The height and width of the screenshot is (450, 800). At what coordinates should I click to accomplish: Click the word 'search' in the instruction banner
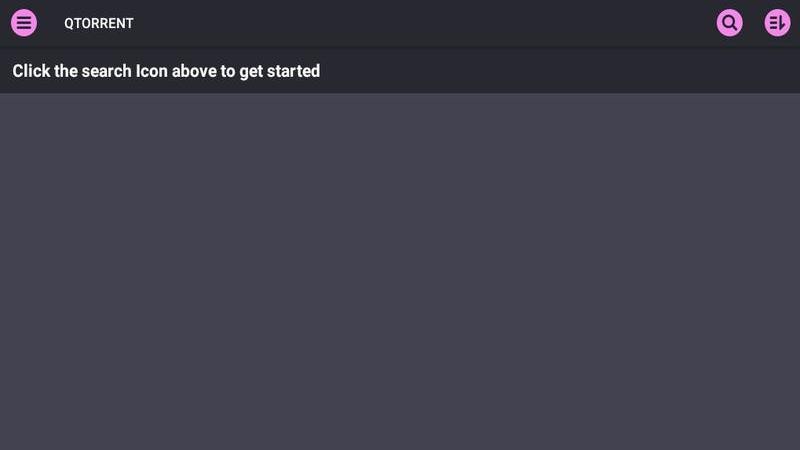(x=107, y=71)
